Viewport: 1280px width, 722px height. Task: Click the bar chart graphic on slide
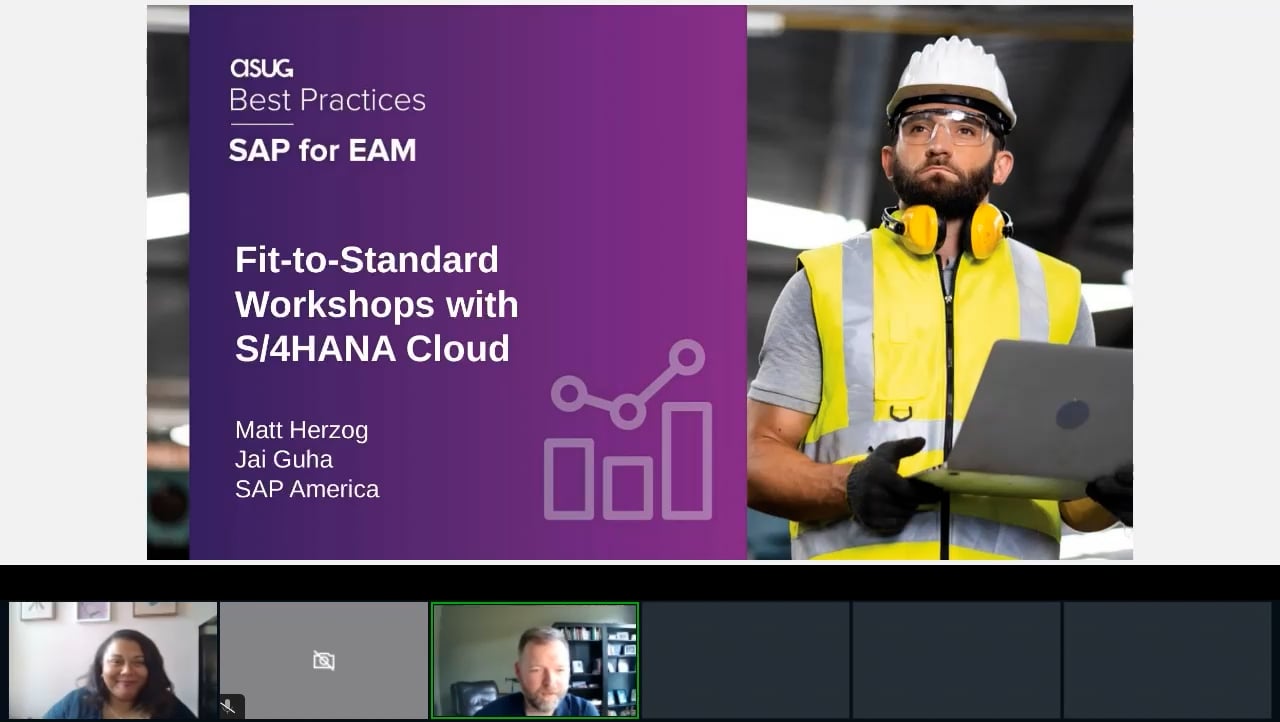629,431
